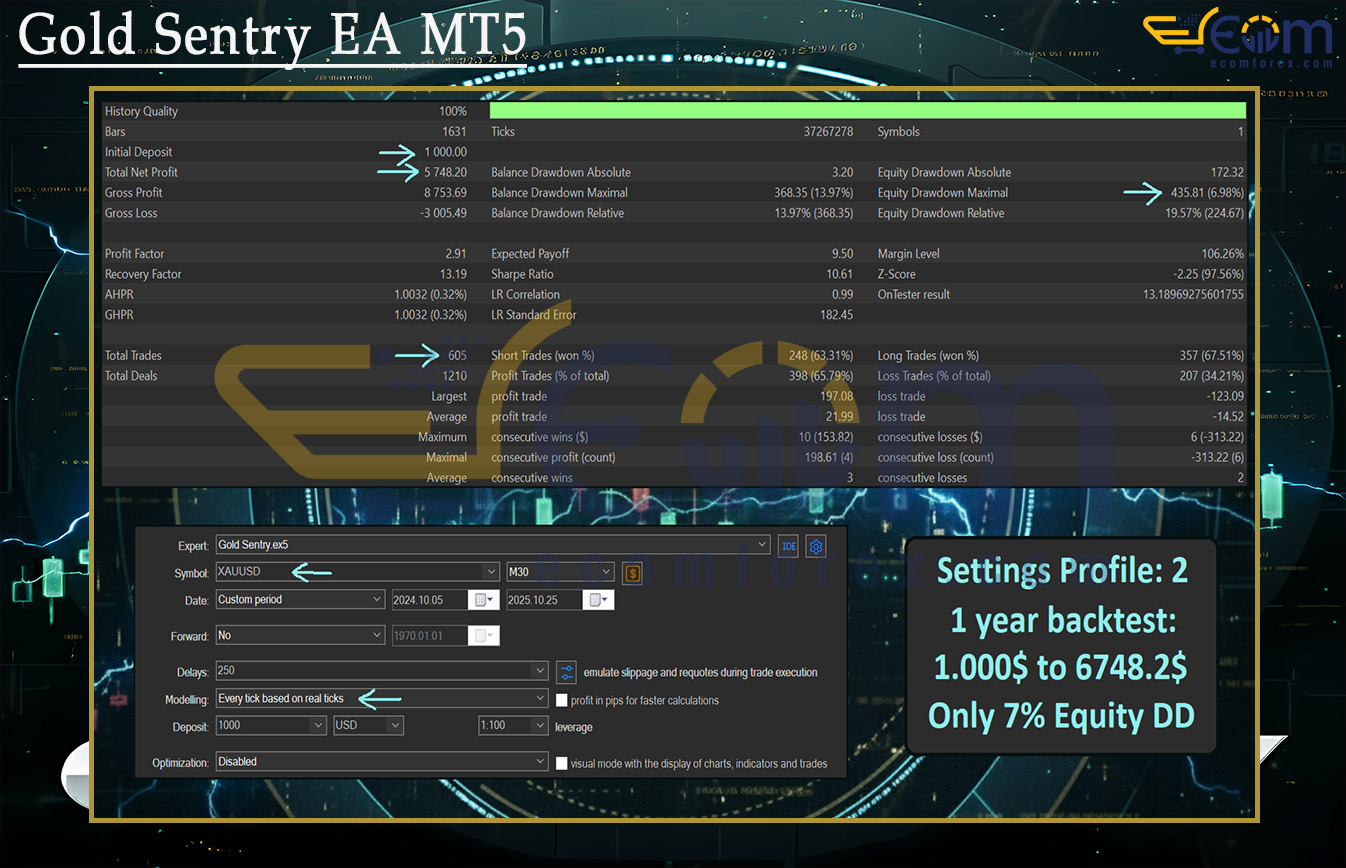Click the delay settings sliders icon
1346x868 pixels.
pyautogui.click(x=566, y=672)
